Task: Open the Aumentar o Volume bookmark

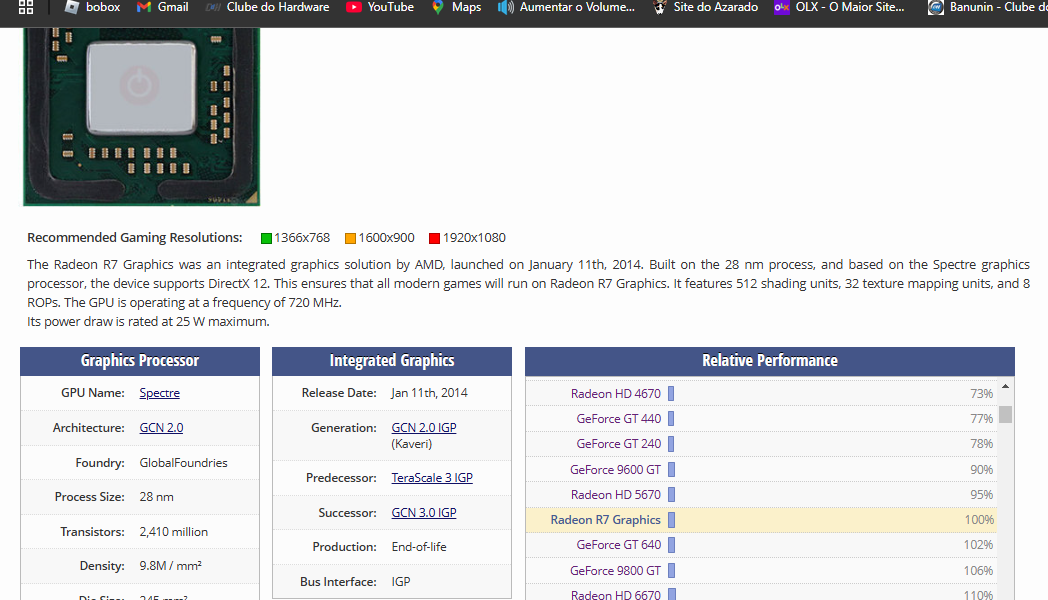Action: 567,7
